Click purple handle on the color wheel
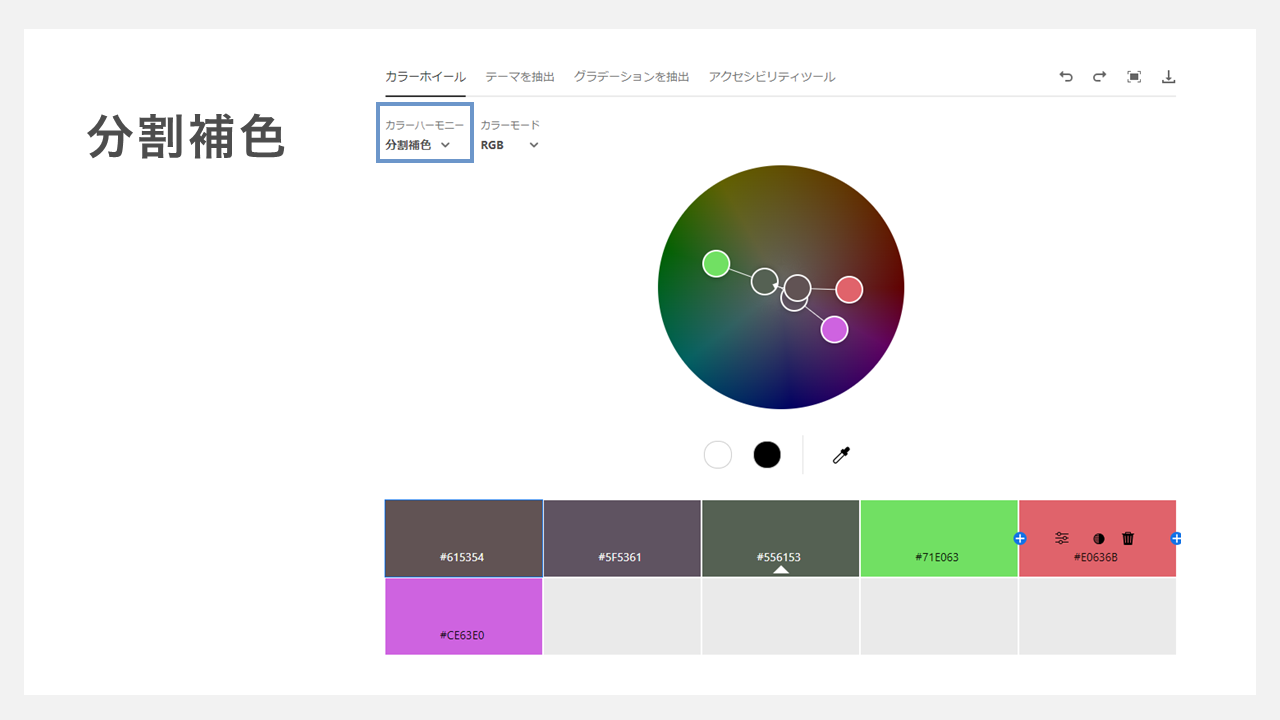 pos(835,329)
